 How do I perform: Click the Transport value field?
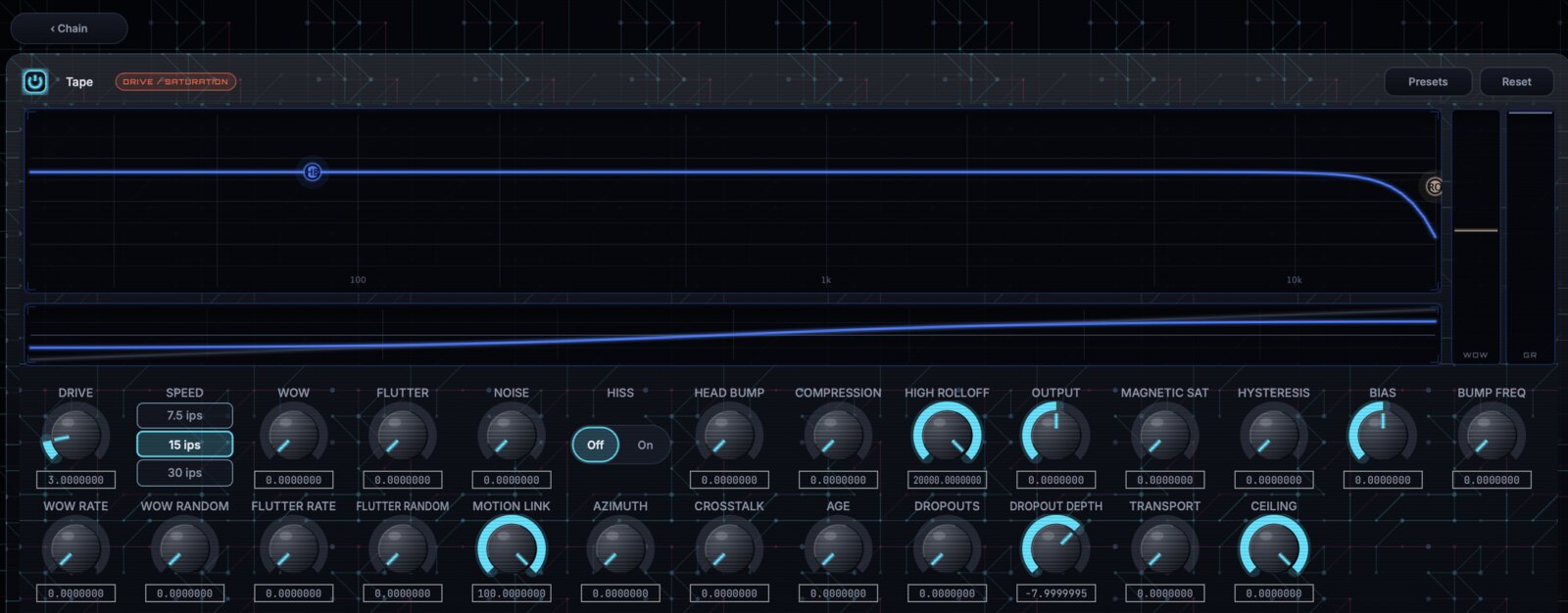pos(1164,593)
